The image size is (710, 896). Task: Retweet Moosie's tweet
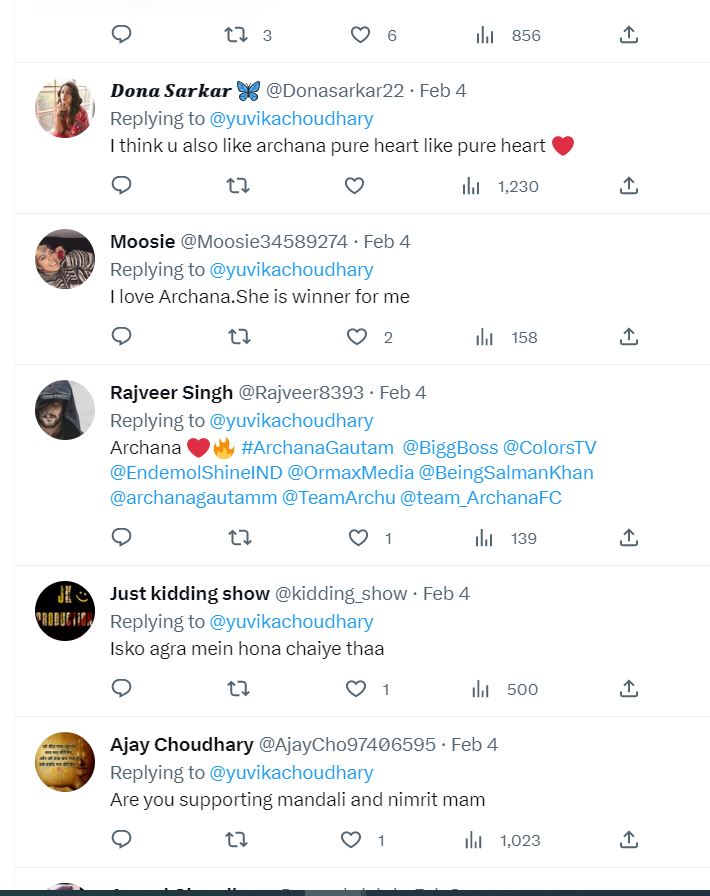pos(238,336)
